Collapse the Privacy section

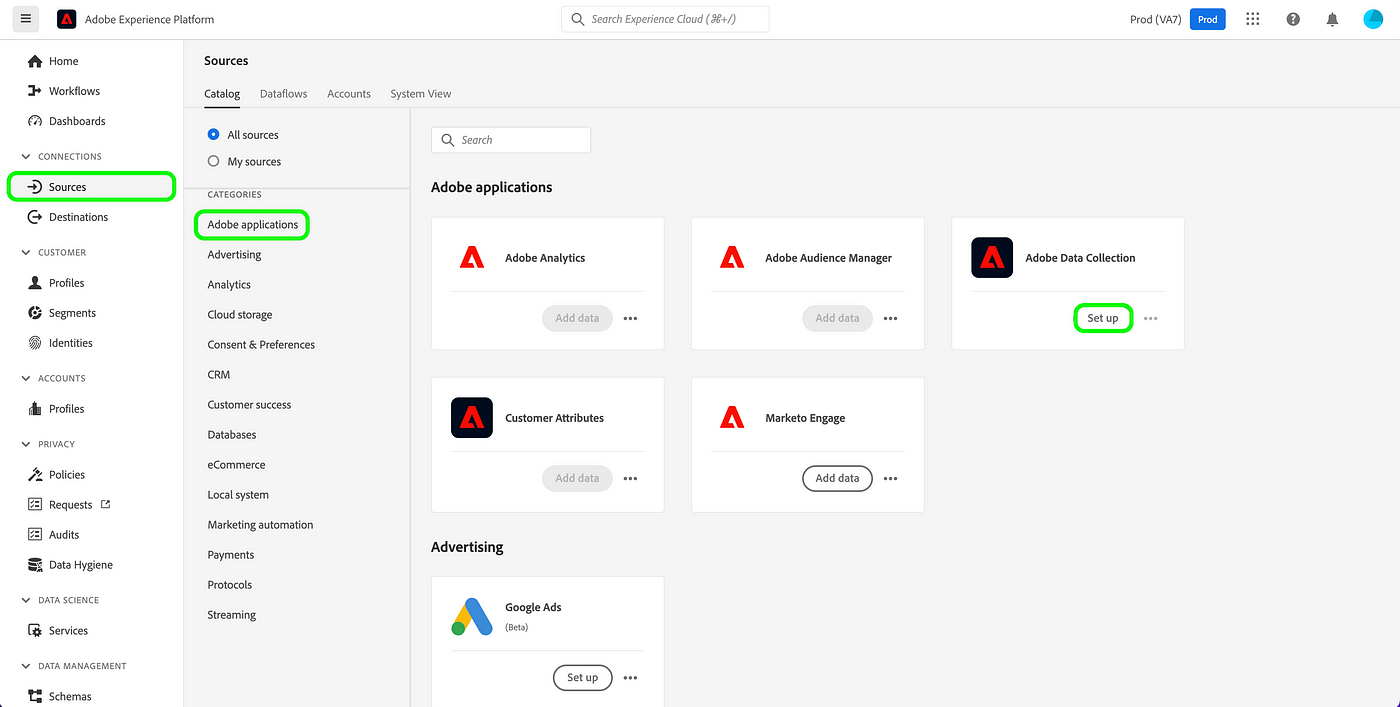[x=26, y=445]
